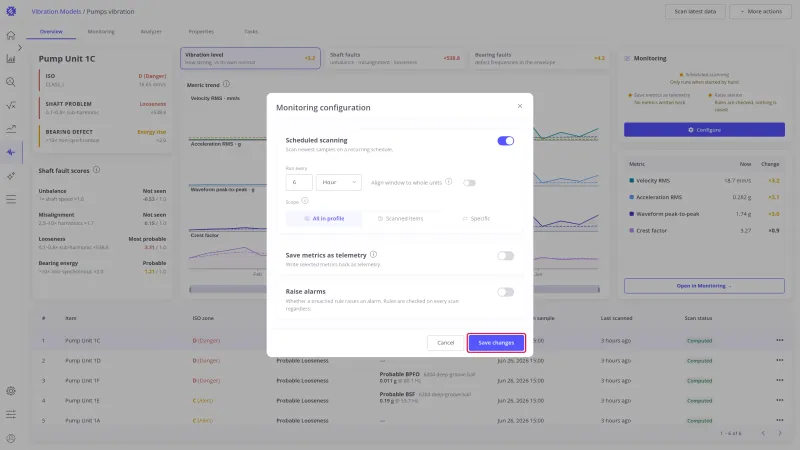Open Vibration Models breadcrumb link
800x450 pixels.
pyautogui.click(x=56, y=11)
